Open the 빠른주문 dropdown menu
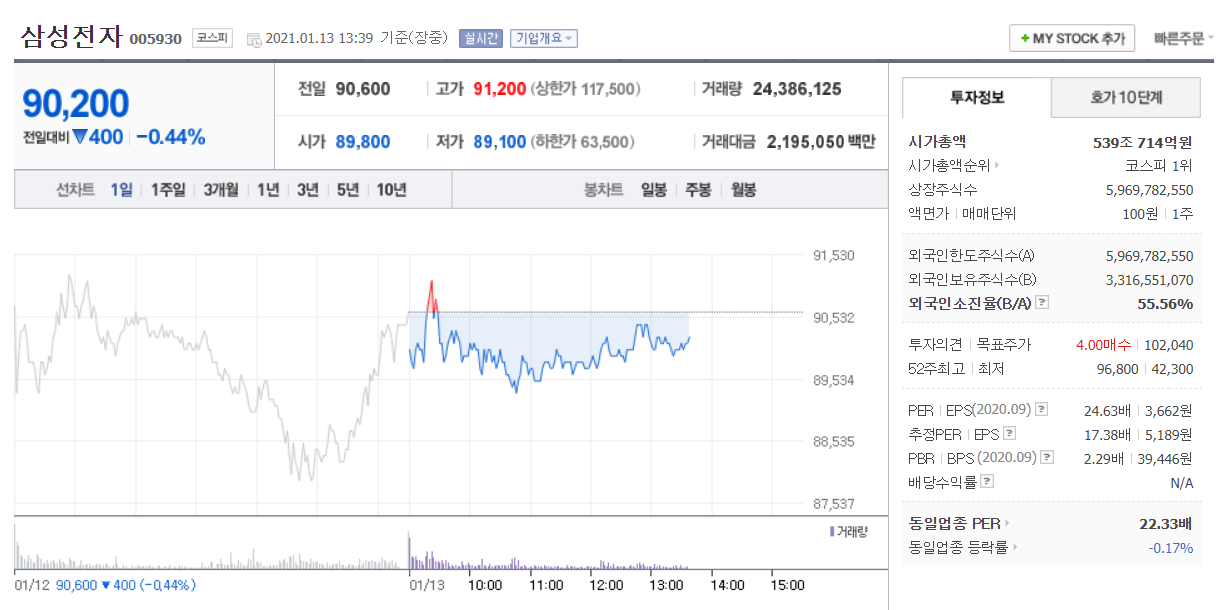Screen dimensions: 1227x610 pos(1184,39)
